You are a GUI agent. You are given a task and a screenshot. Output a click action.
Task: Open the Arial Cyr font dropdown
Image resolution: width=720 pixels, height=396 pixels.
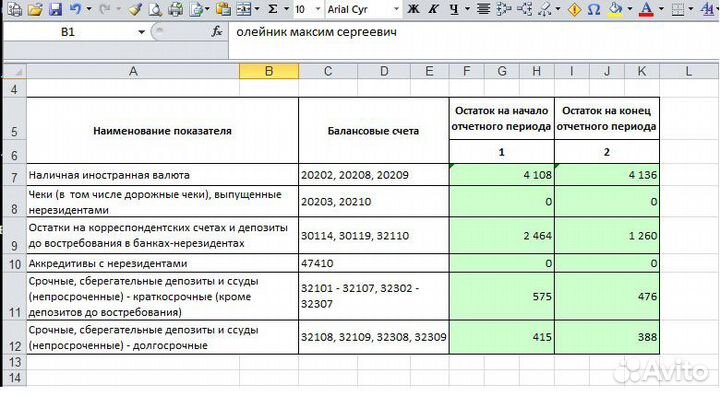tap(396, 9)
